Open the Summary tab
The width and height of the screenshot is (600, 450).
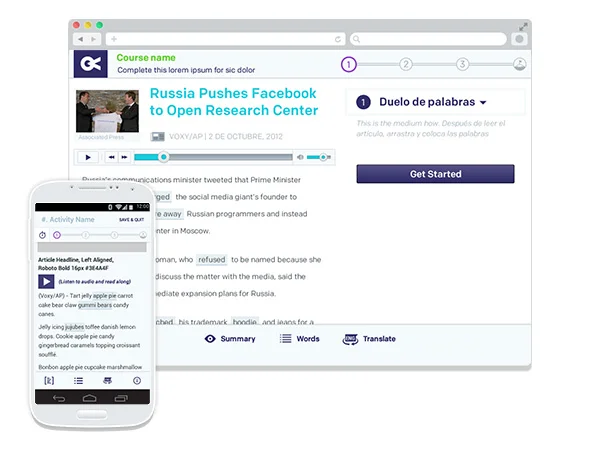tap(230, 339)
